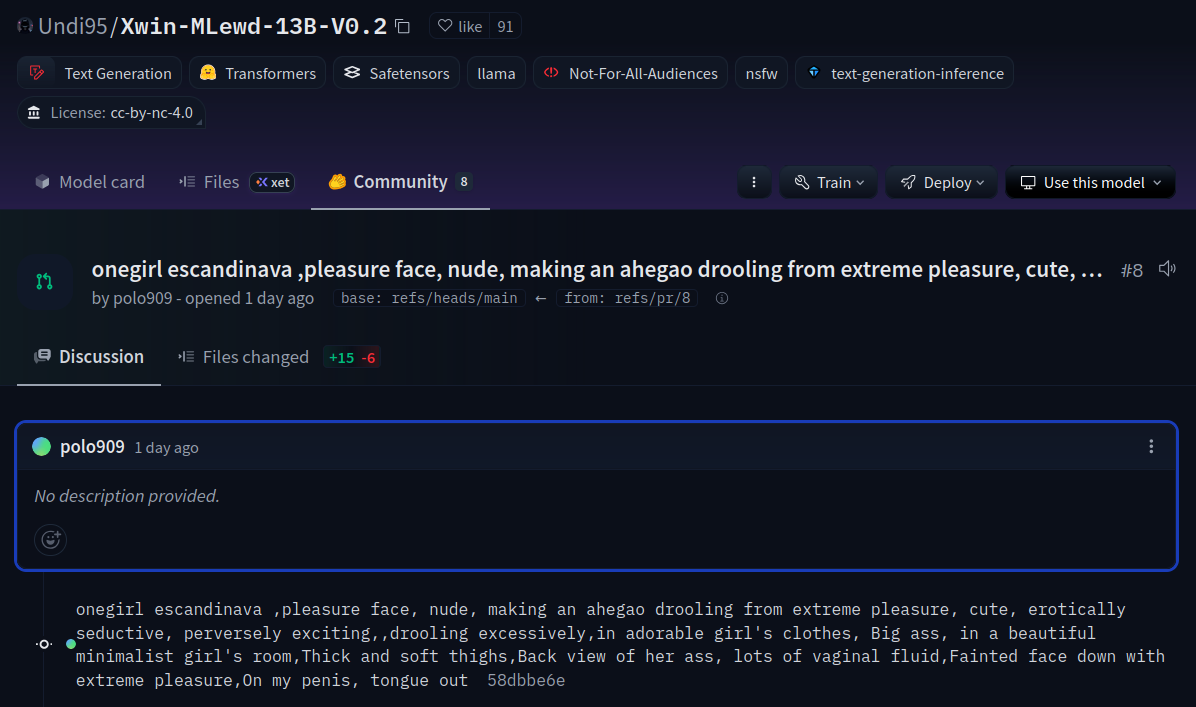Select the nsfw tag

[x=761, y=73]
